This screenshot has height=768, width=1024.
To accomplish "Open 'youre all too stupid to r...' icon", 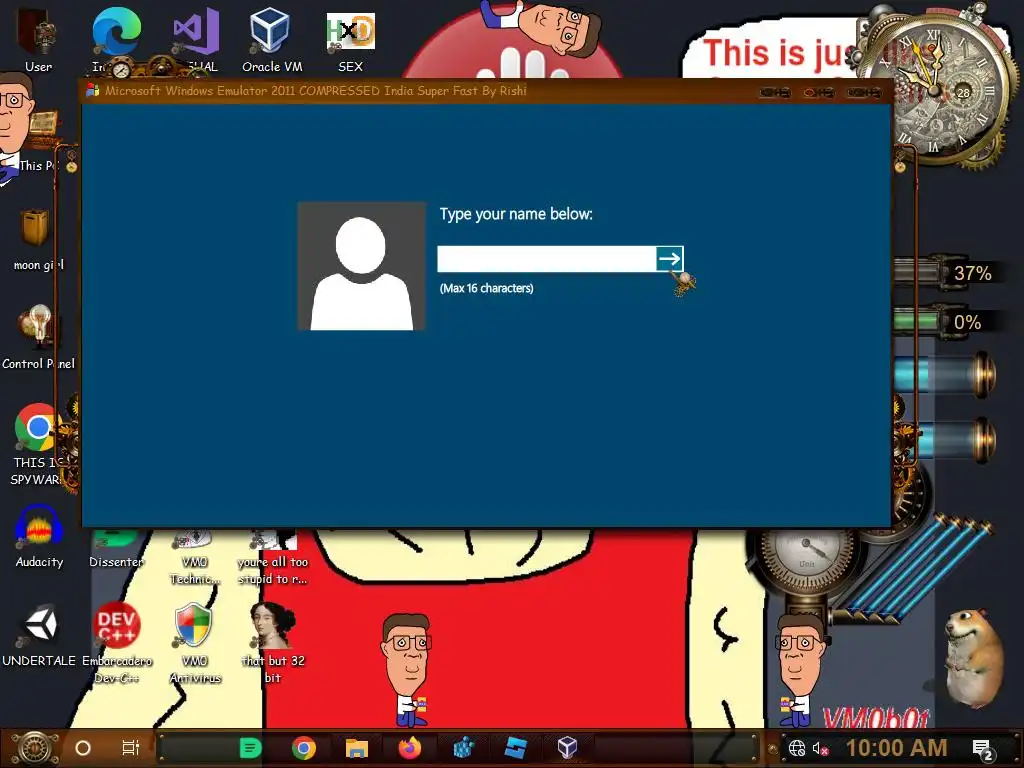I will (273, 556).
